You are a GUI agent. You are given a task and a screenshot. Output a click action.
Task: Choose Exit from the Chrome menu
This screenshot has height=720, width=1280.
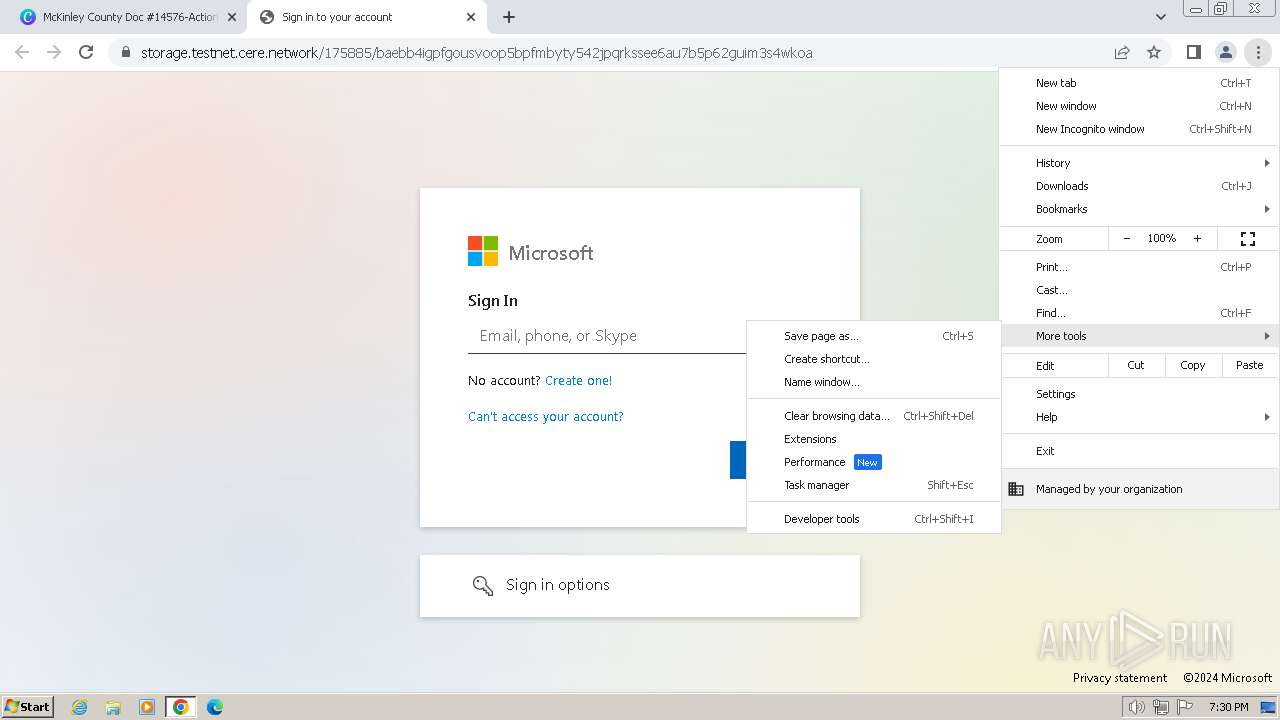(x=1139, y=451)
